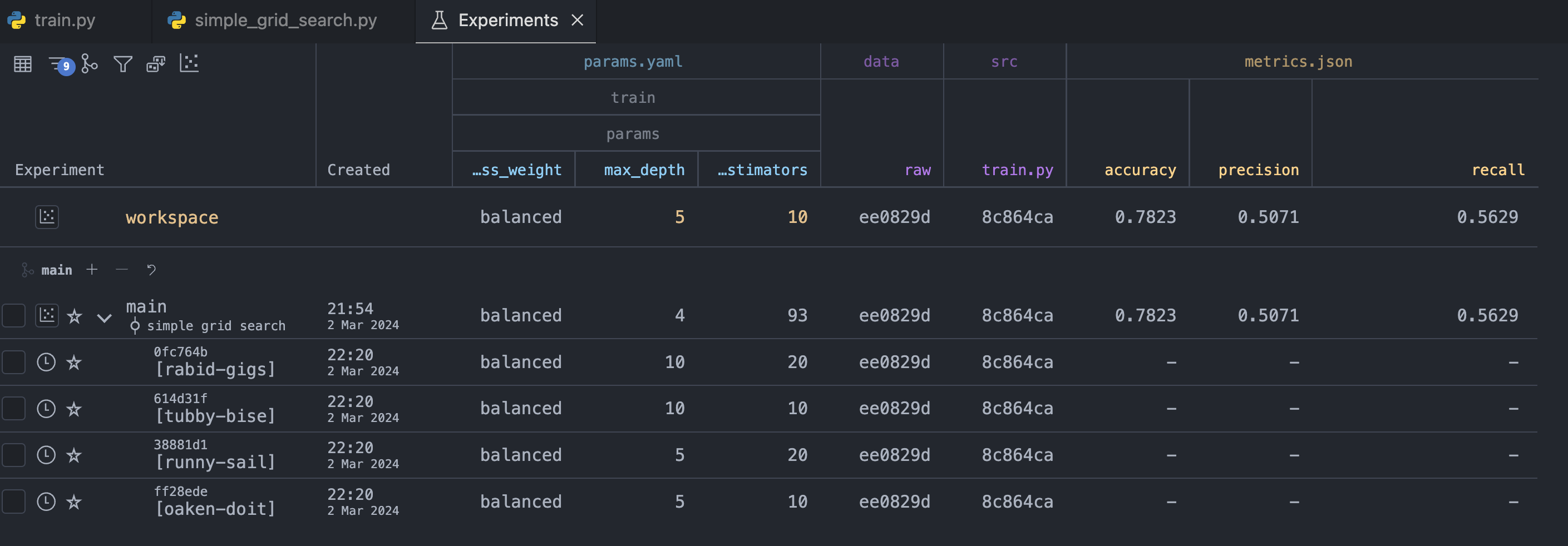Click the plus icon next to main branch
The image size is (1568, 546).
click(92, 269)
